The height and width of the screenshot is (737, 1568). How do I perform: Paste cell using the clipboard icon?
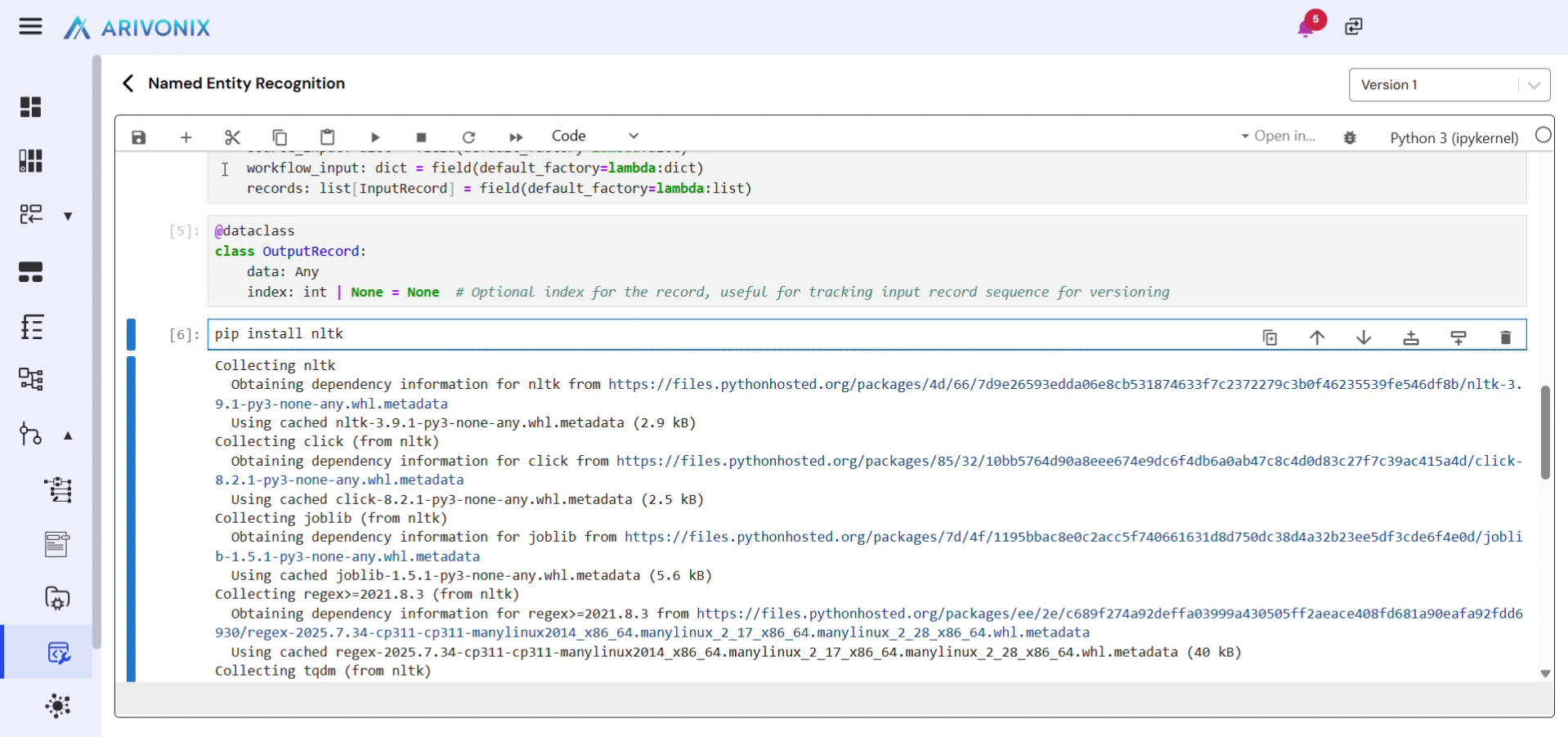click(x=327, y=137)
